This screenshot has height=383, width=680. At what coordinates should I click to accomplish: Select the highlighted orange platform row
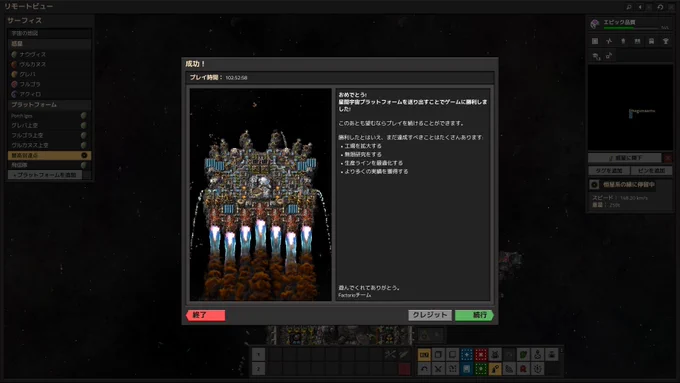49,155
